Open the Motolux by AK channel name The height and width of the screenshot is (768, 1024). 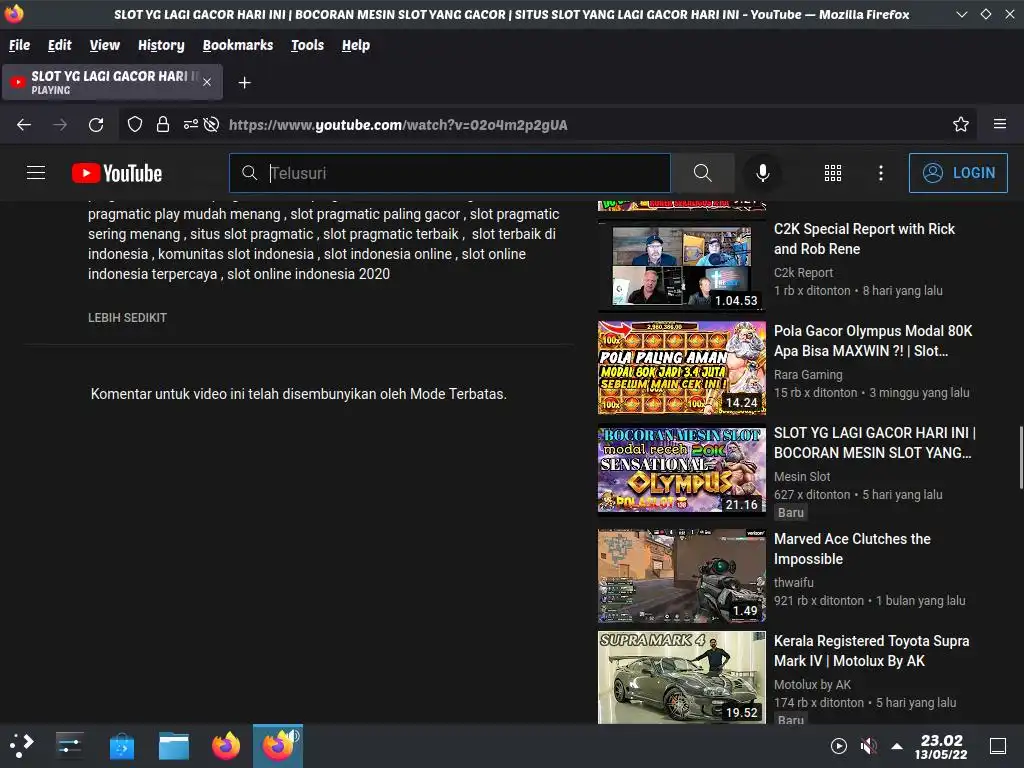[x=812, y=684]
